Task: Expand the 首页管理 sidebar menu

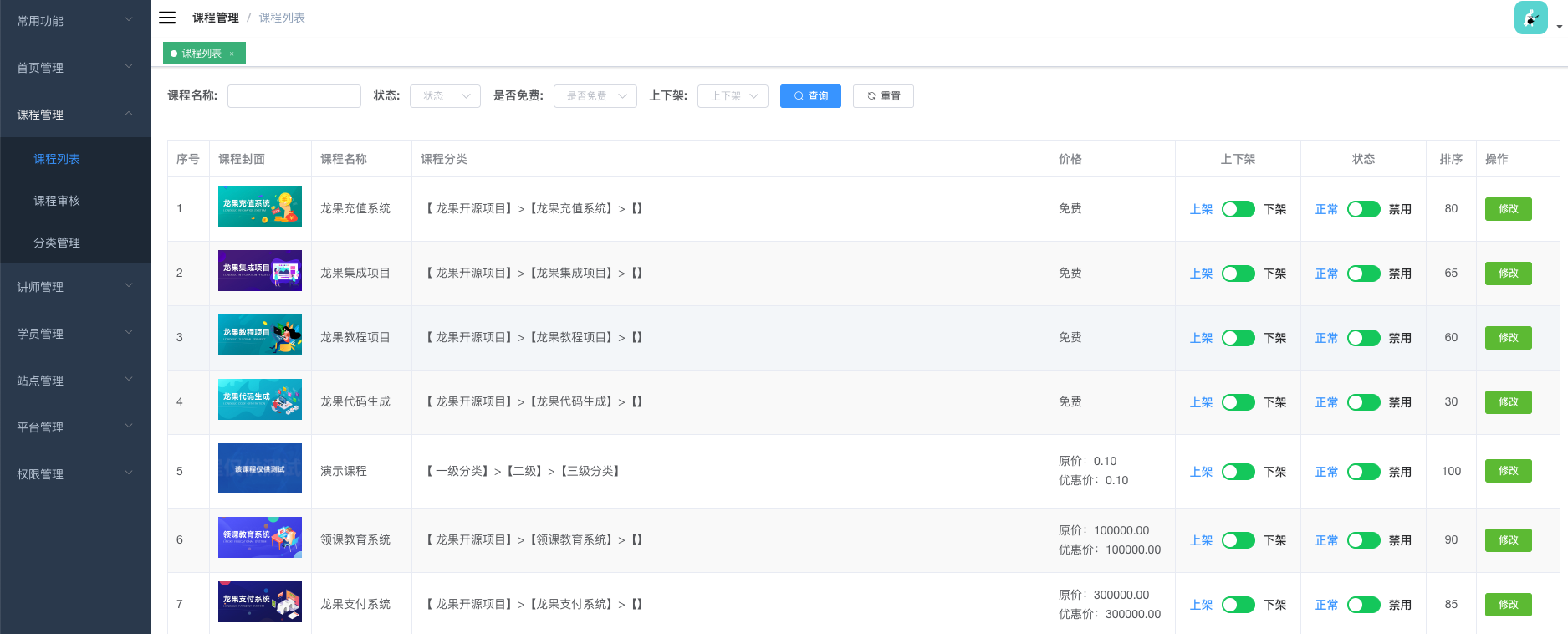Action: click(75, 68)
